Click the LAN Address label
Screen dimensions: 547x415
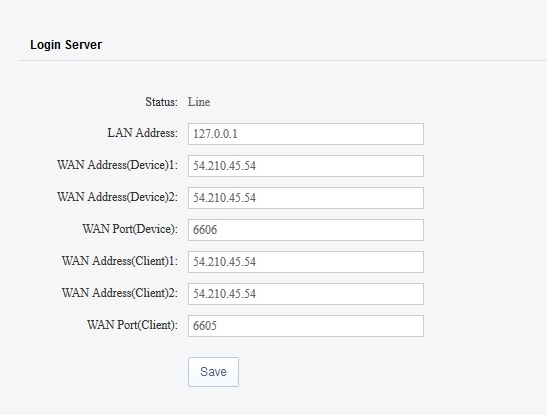click(x=142, y=133)
